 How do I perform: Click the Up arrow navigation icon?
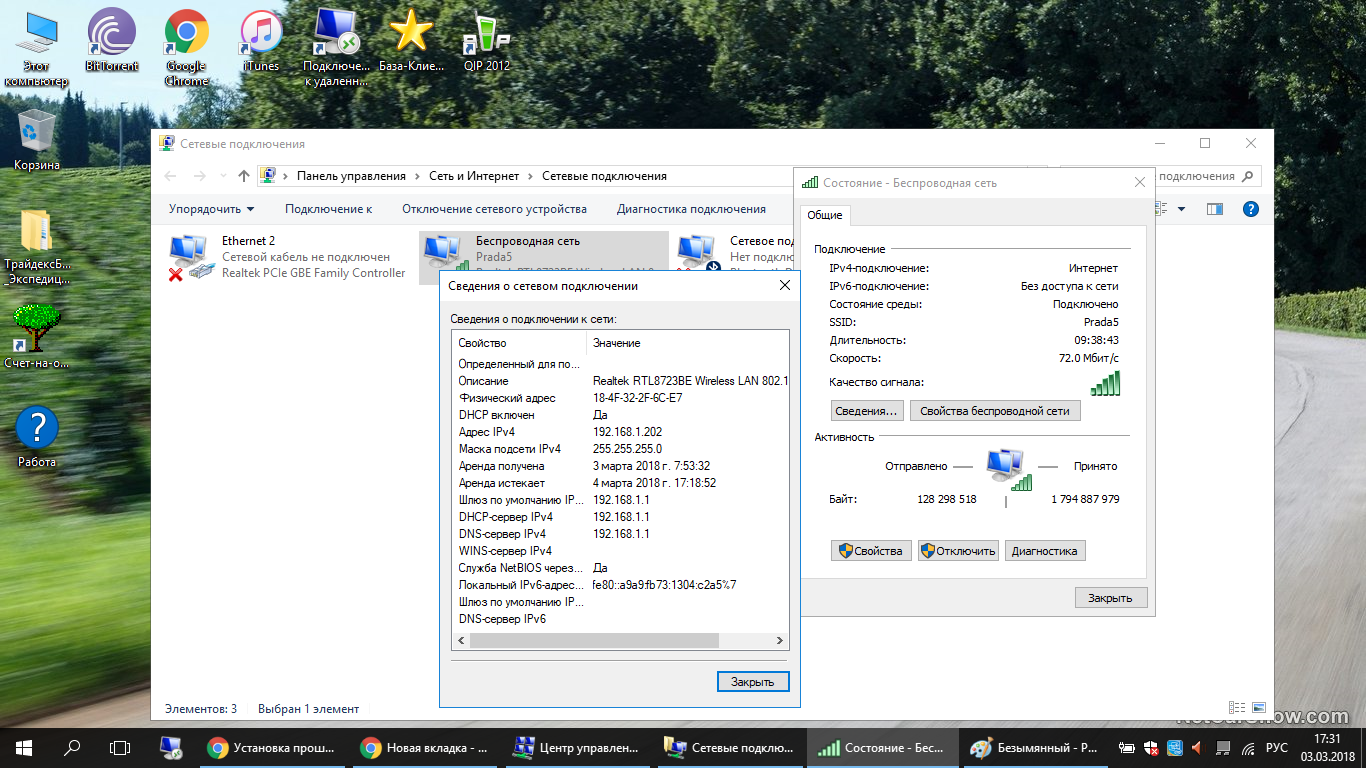click(x=244, y=176)
